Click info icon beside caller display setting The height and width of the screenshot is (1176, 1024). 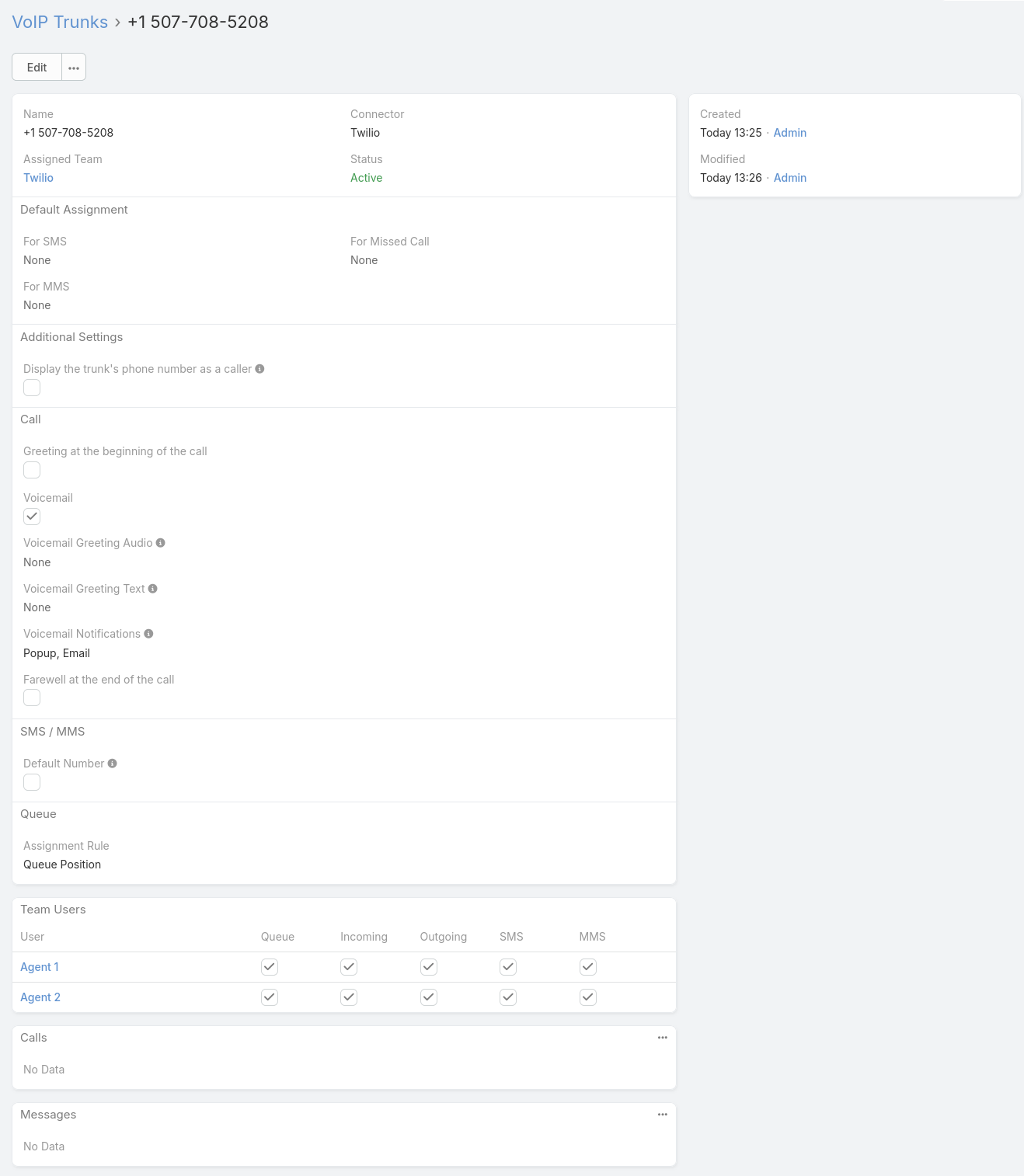coord(259,368)
